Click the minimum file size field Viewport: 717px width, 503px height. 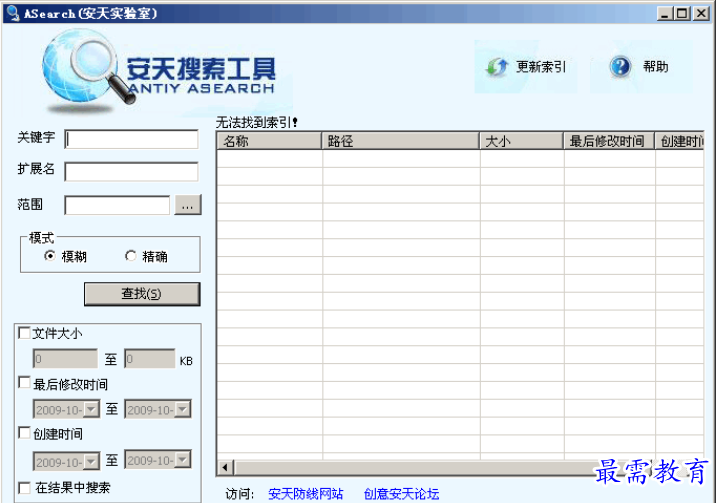coord(65,359)
